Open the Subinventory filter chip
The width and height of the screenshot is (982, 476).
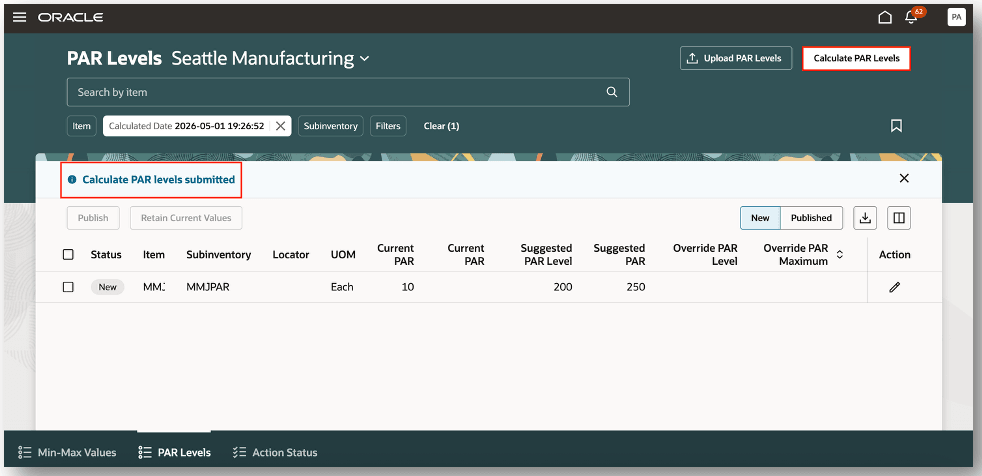tap(331, 126)
